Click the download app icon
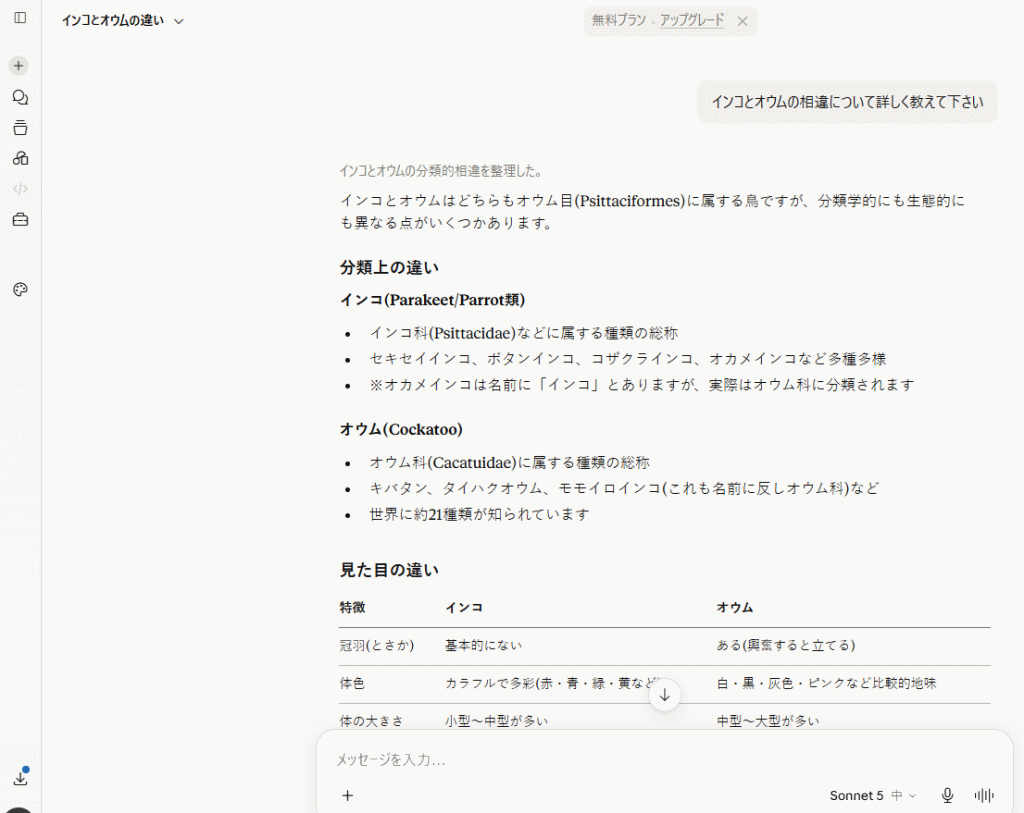 (x=20, y=777)
